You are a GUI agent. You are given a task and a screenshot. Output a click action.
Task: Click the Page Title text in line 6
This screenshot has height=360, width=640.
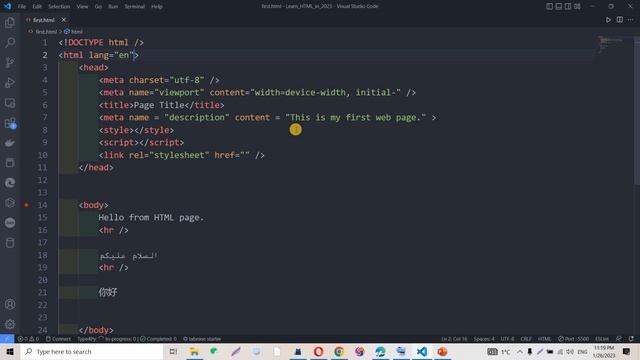pos(159,105)
